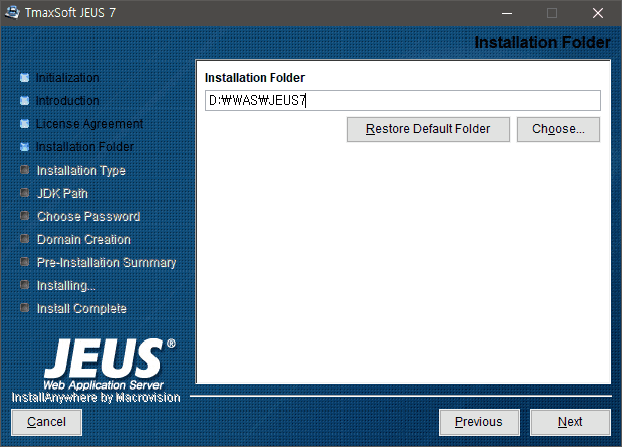Select the Initialization step bullet icon

click(25, 78)
